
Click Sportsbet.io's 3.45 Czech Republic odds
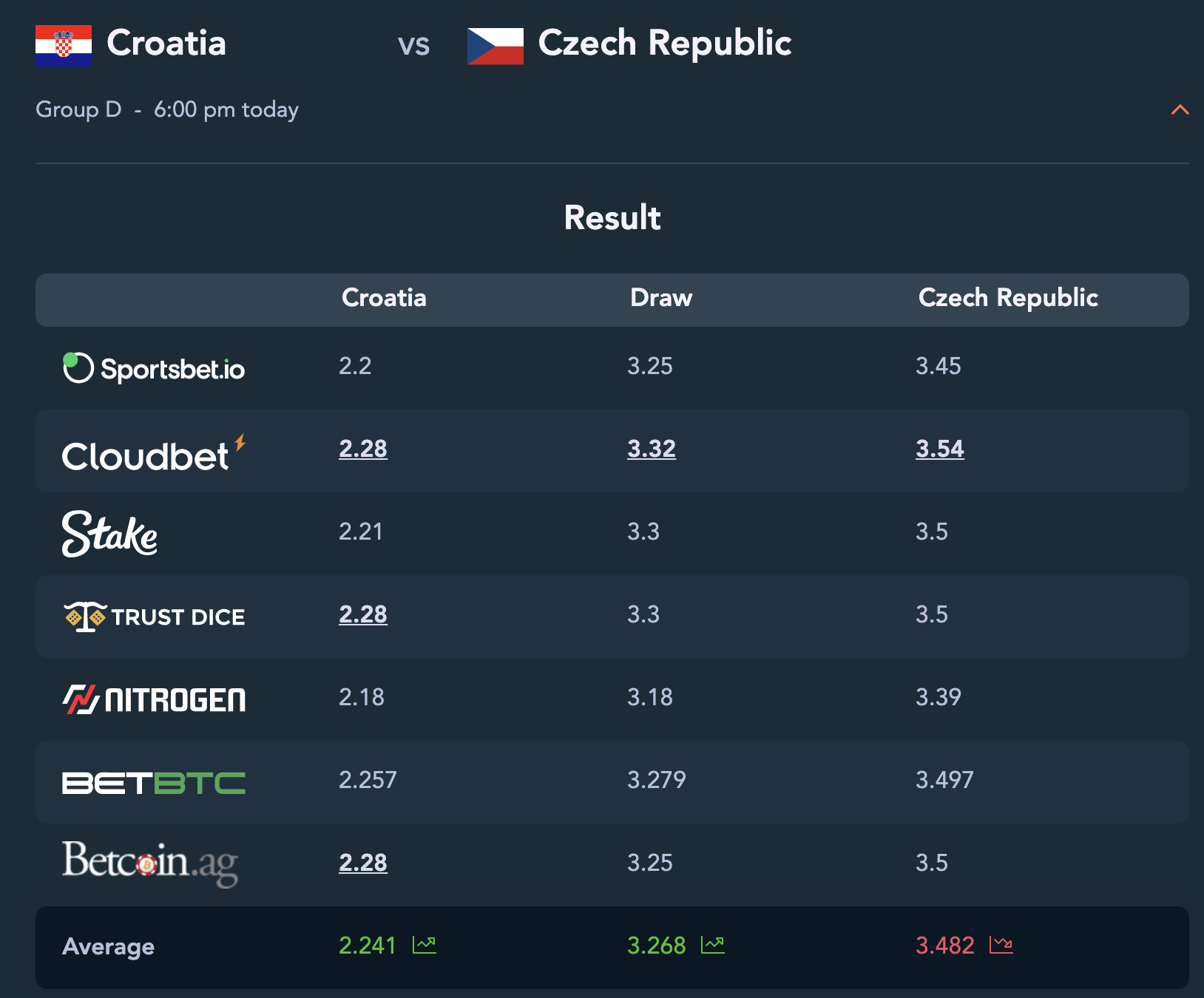[938, 366]
